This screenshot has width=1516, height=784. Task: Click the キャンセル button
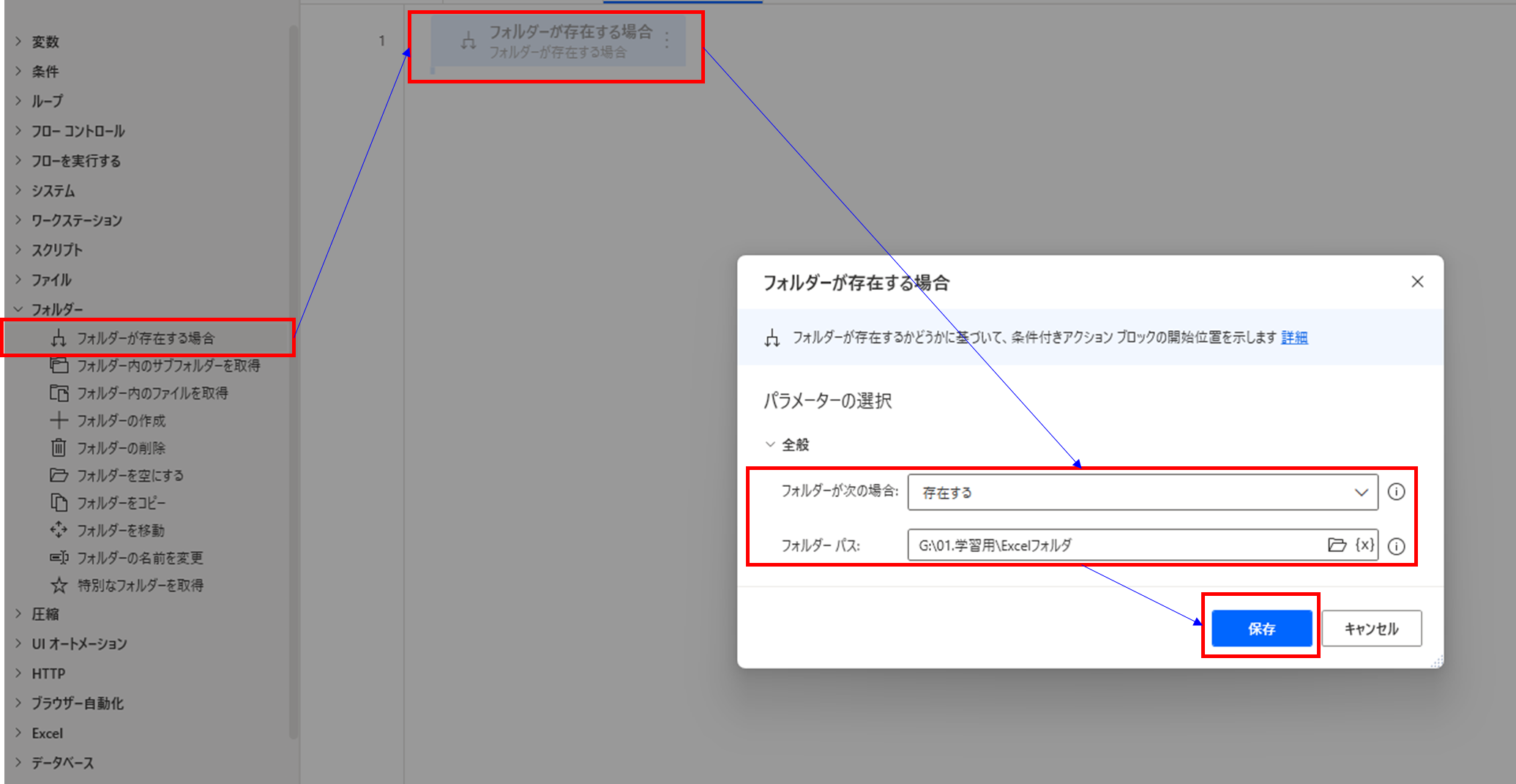tap(1371, 628)
